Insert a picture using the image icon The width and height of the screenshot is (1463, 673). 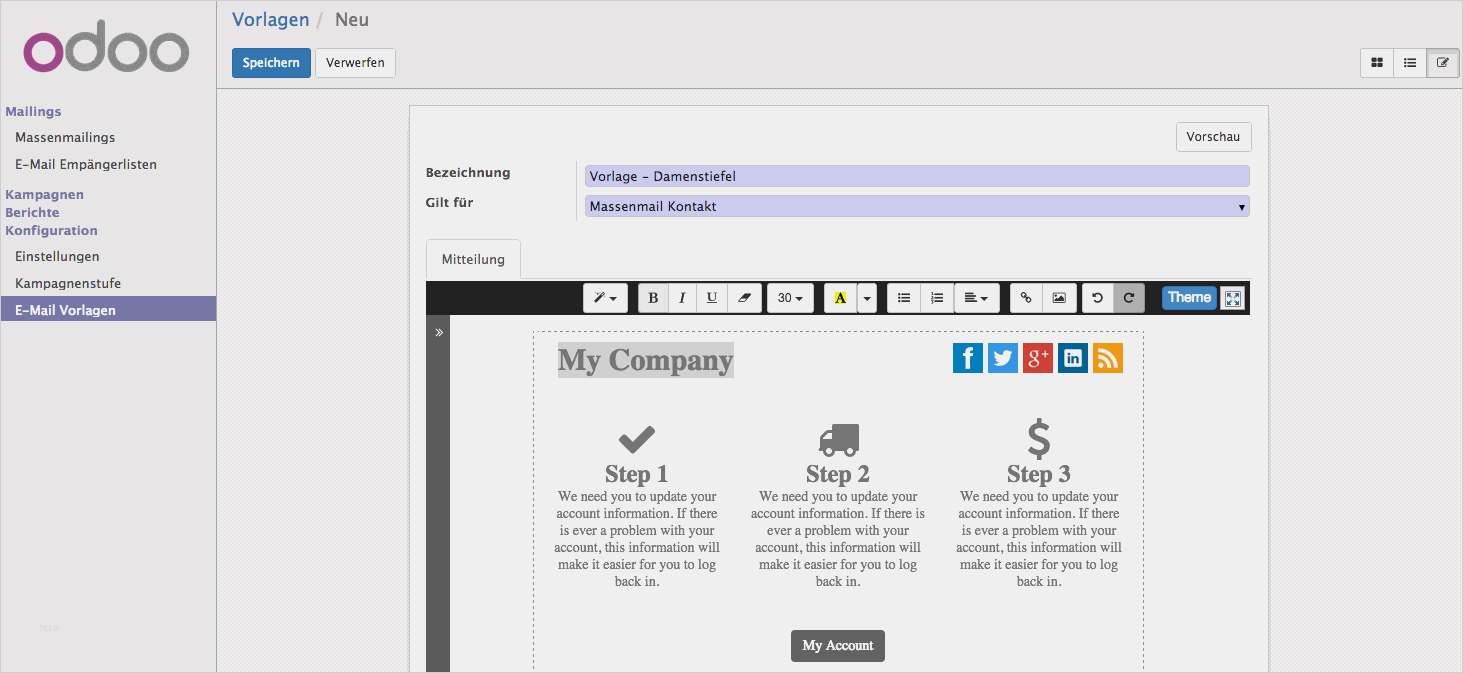click(x=1058, y=298)
